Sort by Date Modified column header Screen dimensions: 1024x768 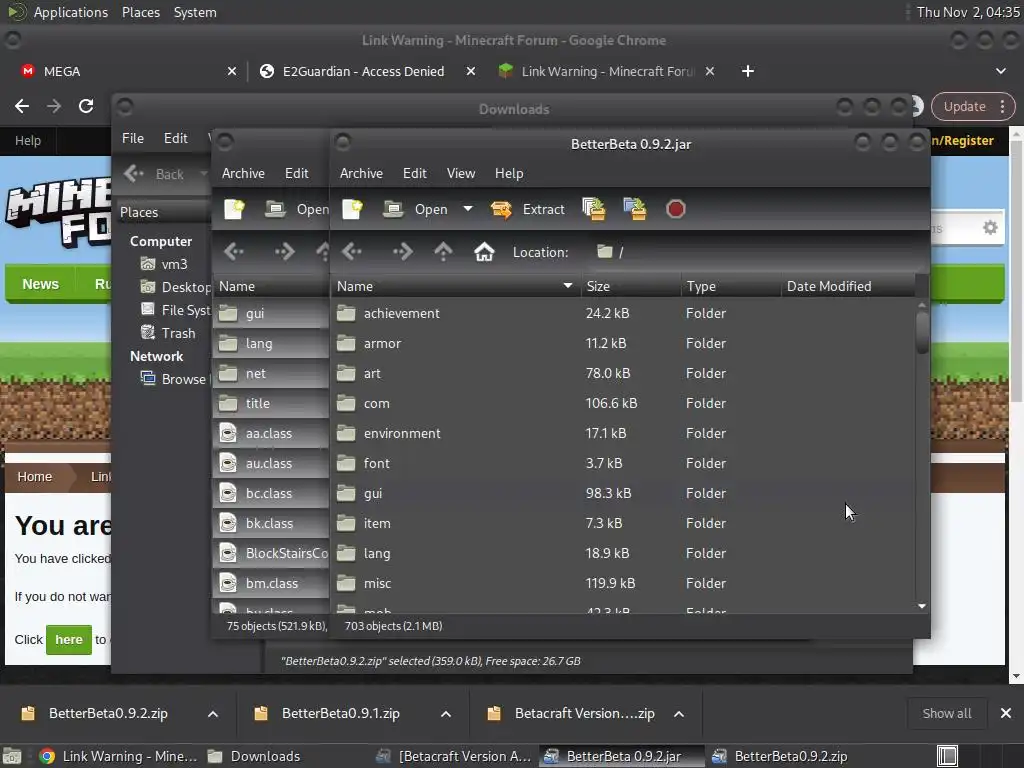[x=848, y=286]
